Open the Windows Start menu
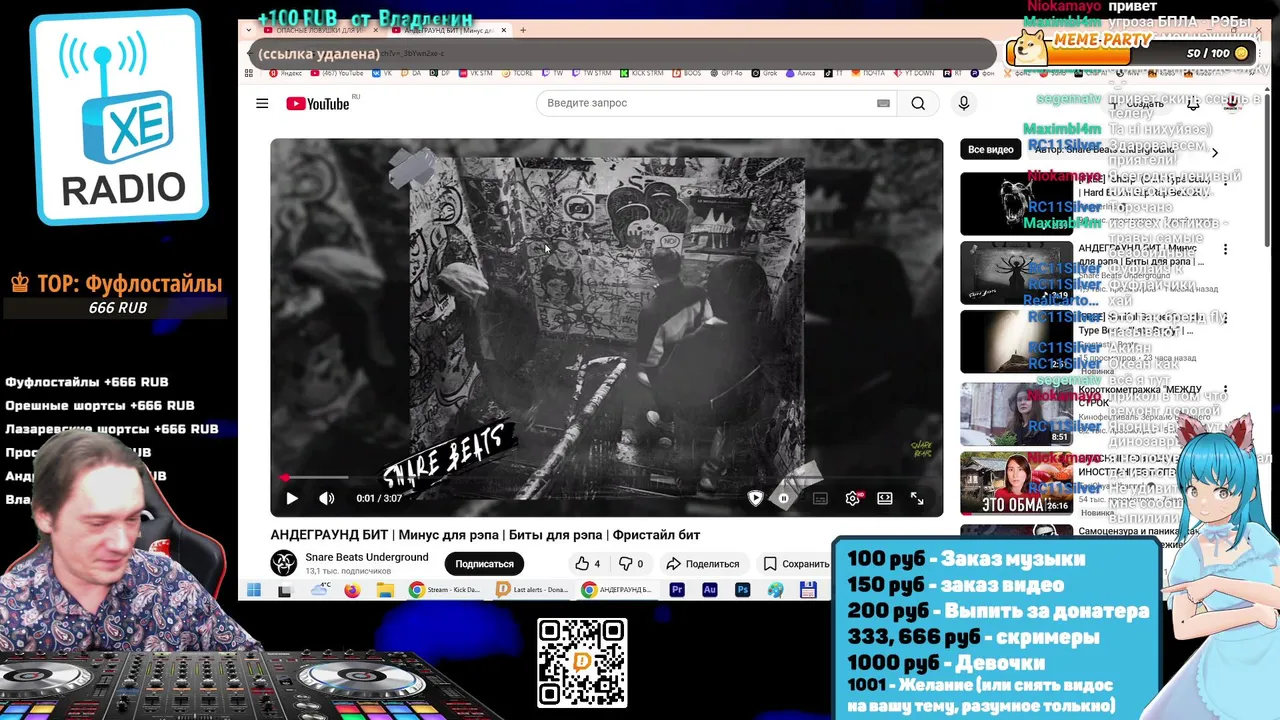Viewport: 1280px width, 720px height. pos(254,590)
